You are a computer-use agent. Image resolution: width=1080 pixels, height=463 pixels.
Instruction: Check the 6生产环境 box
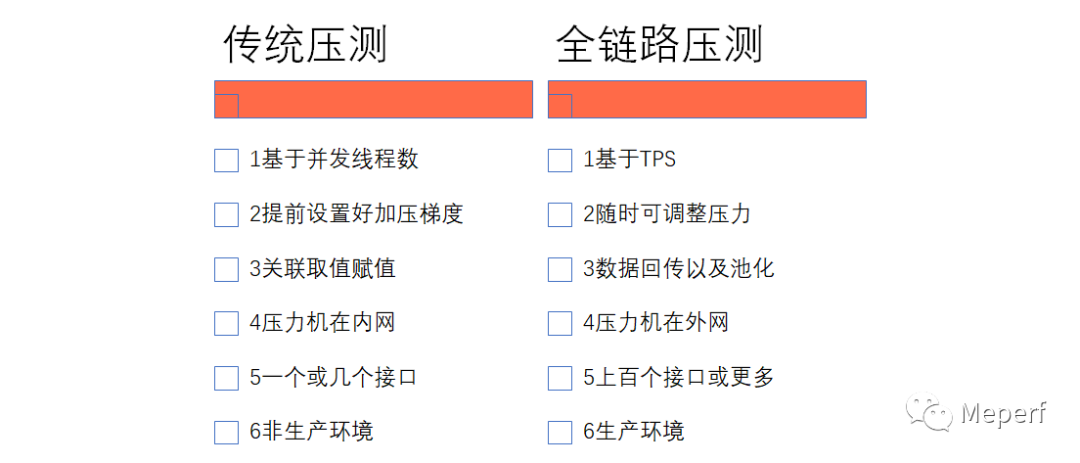(x=560, y=432)
